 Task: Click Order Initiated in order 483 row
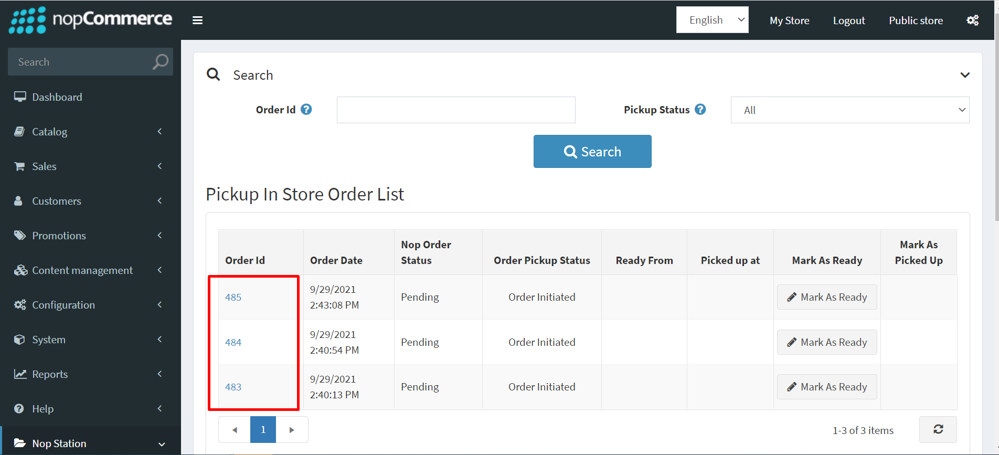click(x=542, y=387)
